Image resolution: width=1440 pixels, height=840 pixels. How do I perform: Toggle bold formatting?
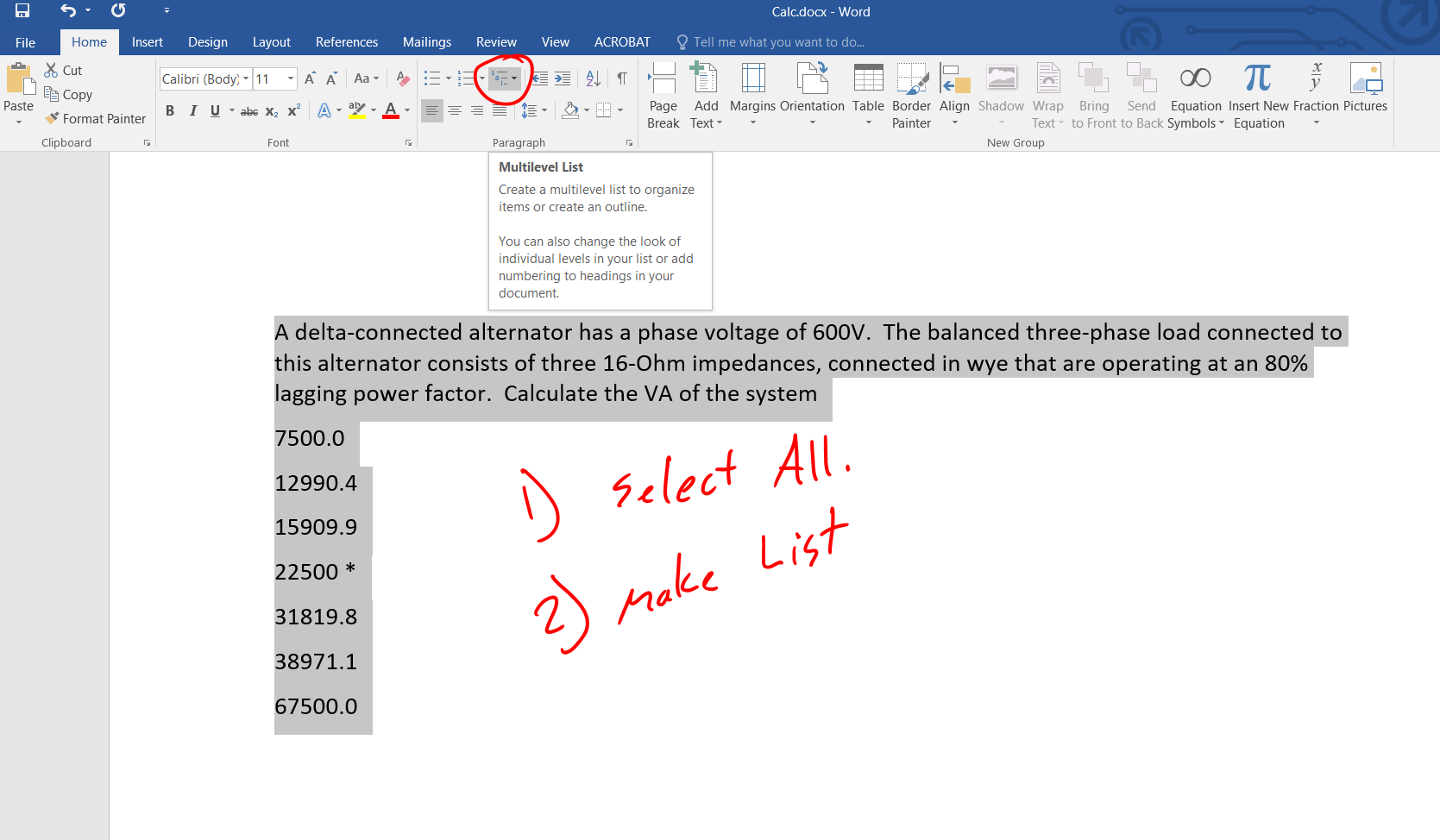[x=170, y=110]
